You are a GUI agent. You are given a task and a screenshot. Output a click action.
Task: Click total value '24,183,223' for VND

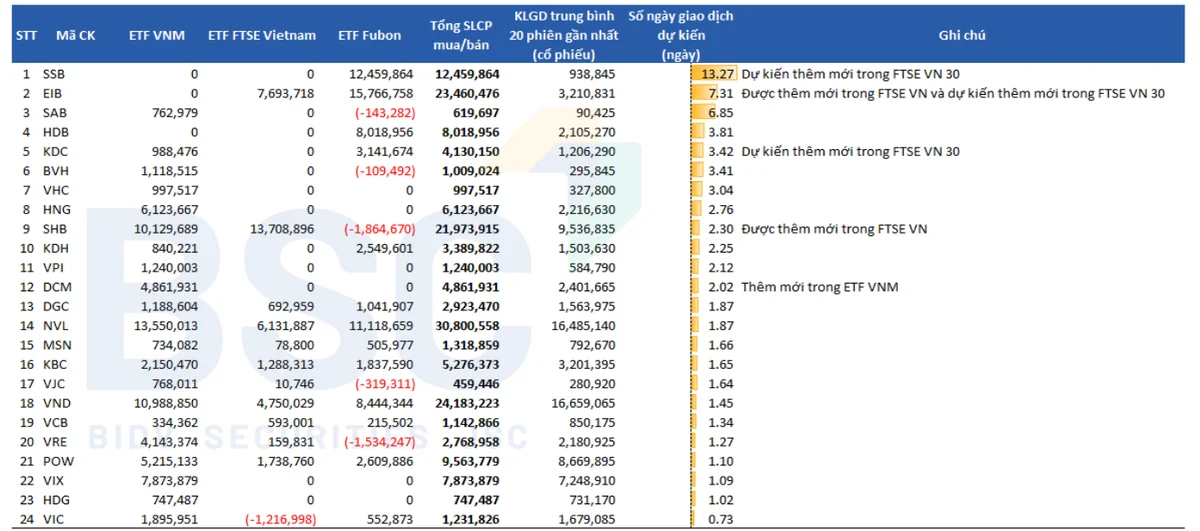[468, 403]
